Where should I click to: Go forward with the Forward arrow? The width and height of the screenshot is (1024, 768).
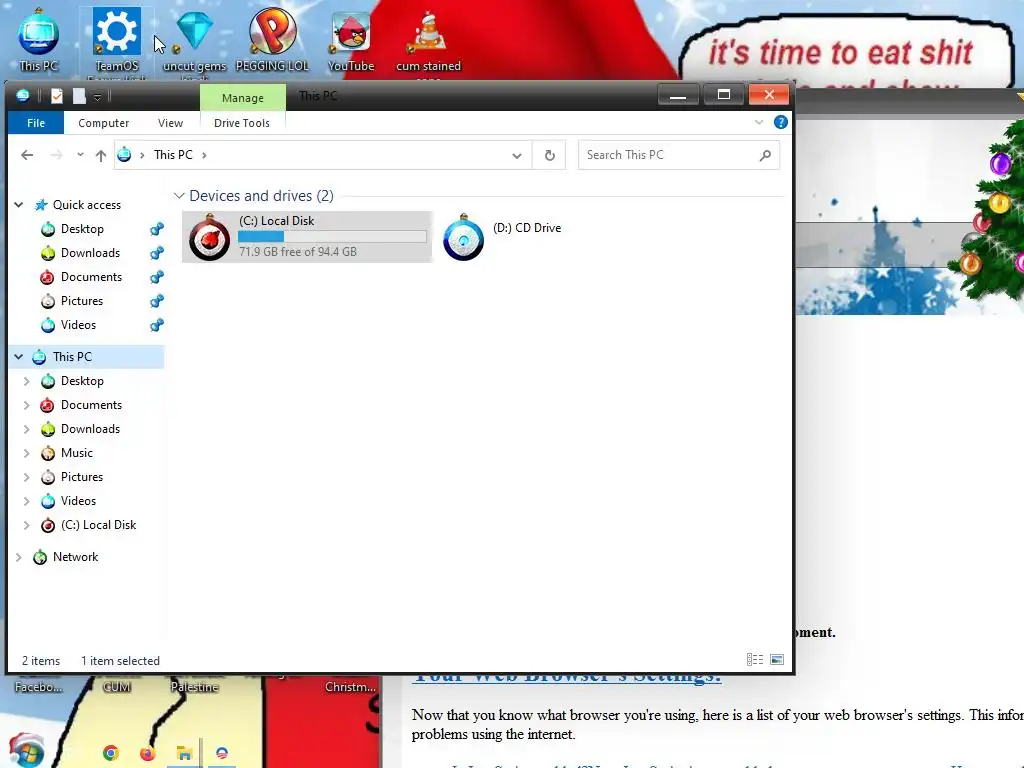(x=56, y=155)
